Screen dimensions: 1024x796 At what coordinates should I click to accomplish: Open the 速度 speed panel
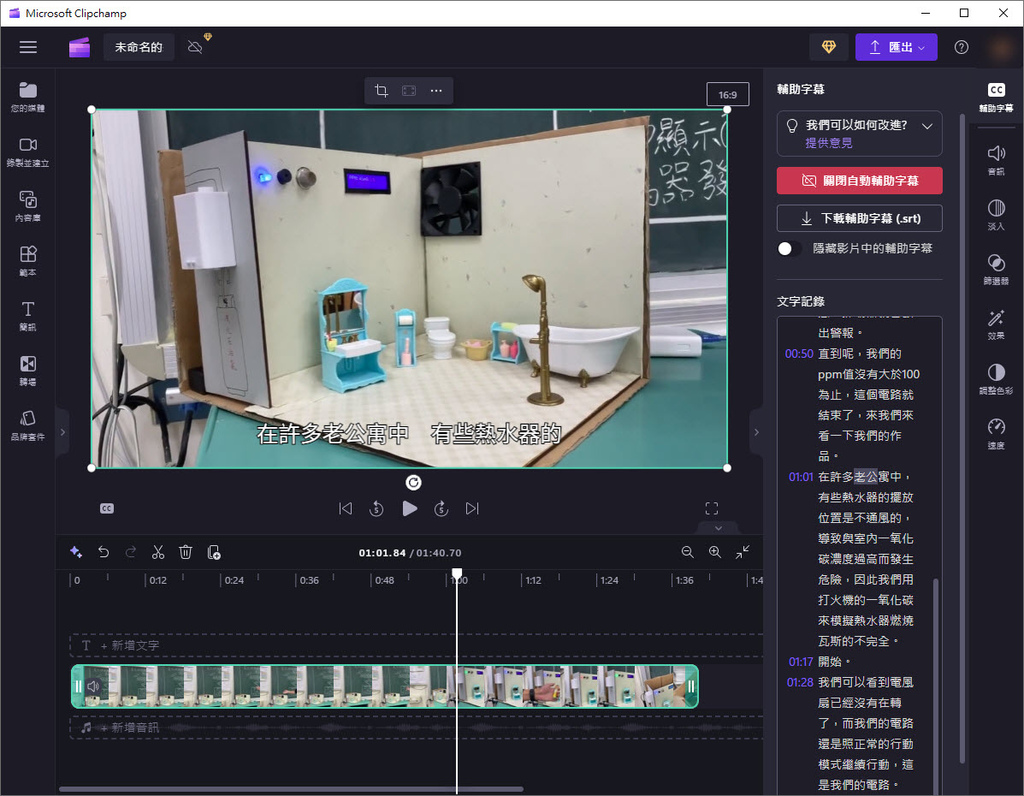pyautogui.click(x=995, y=434)
